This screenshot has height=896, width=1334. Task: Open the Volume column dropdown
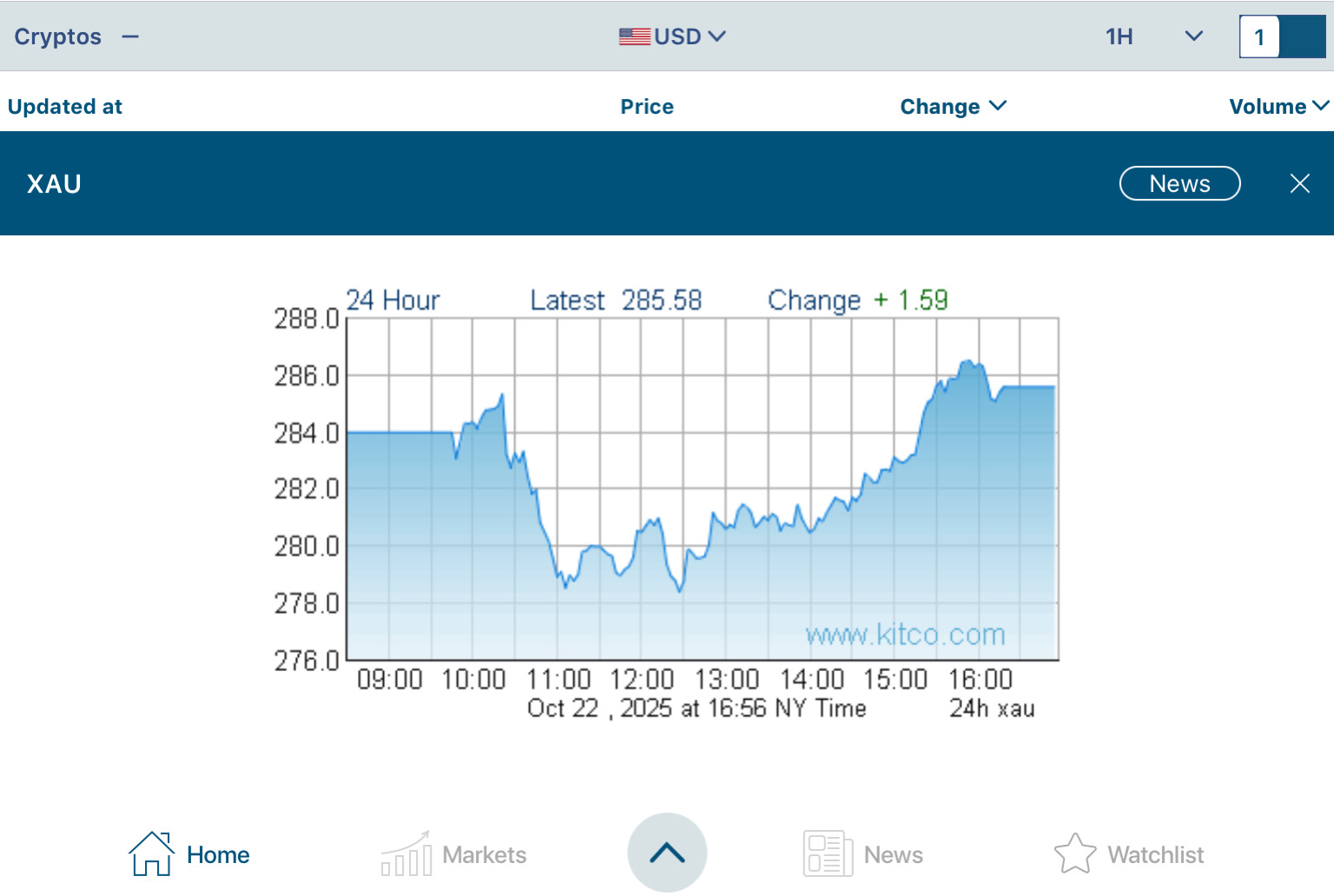click(1279, 107)
